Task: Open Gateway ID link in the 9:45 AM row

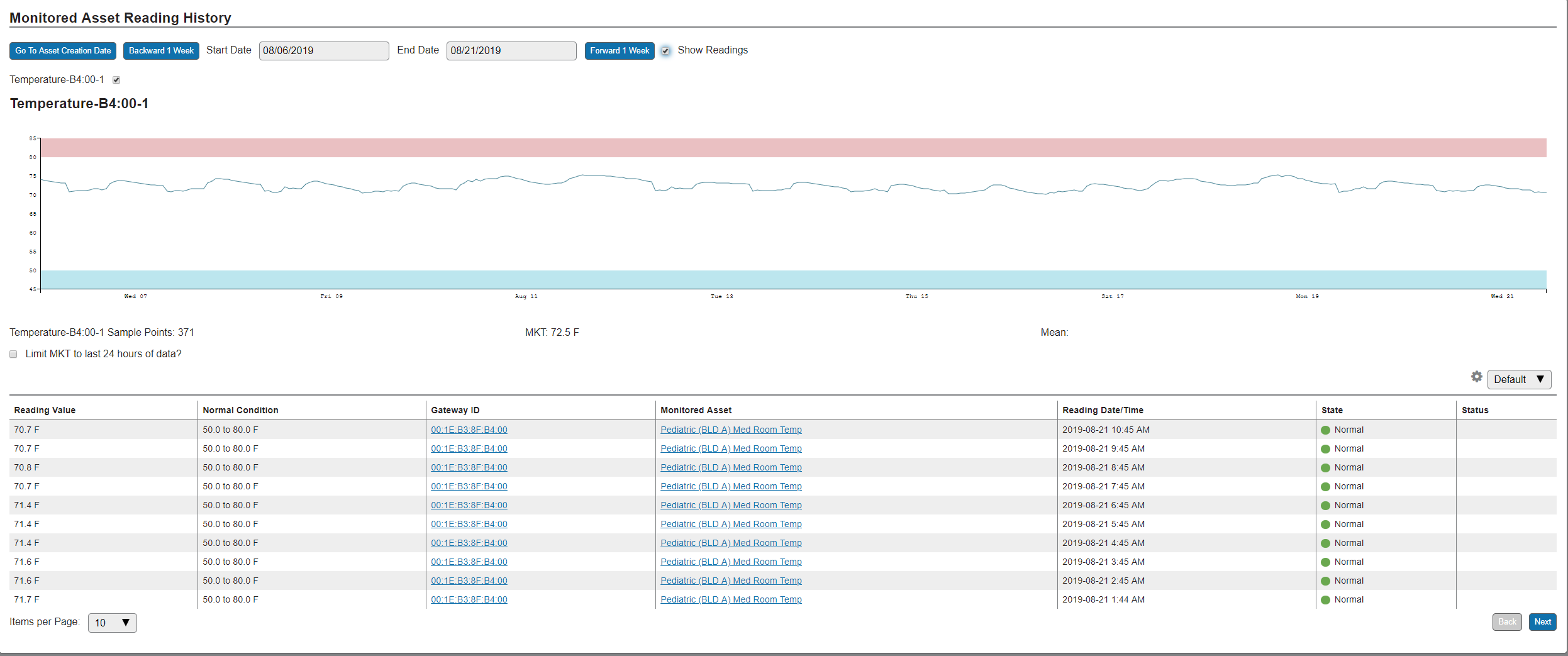Action: coord(469,448)
